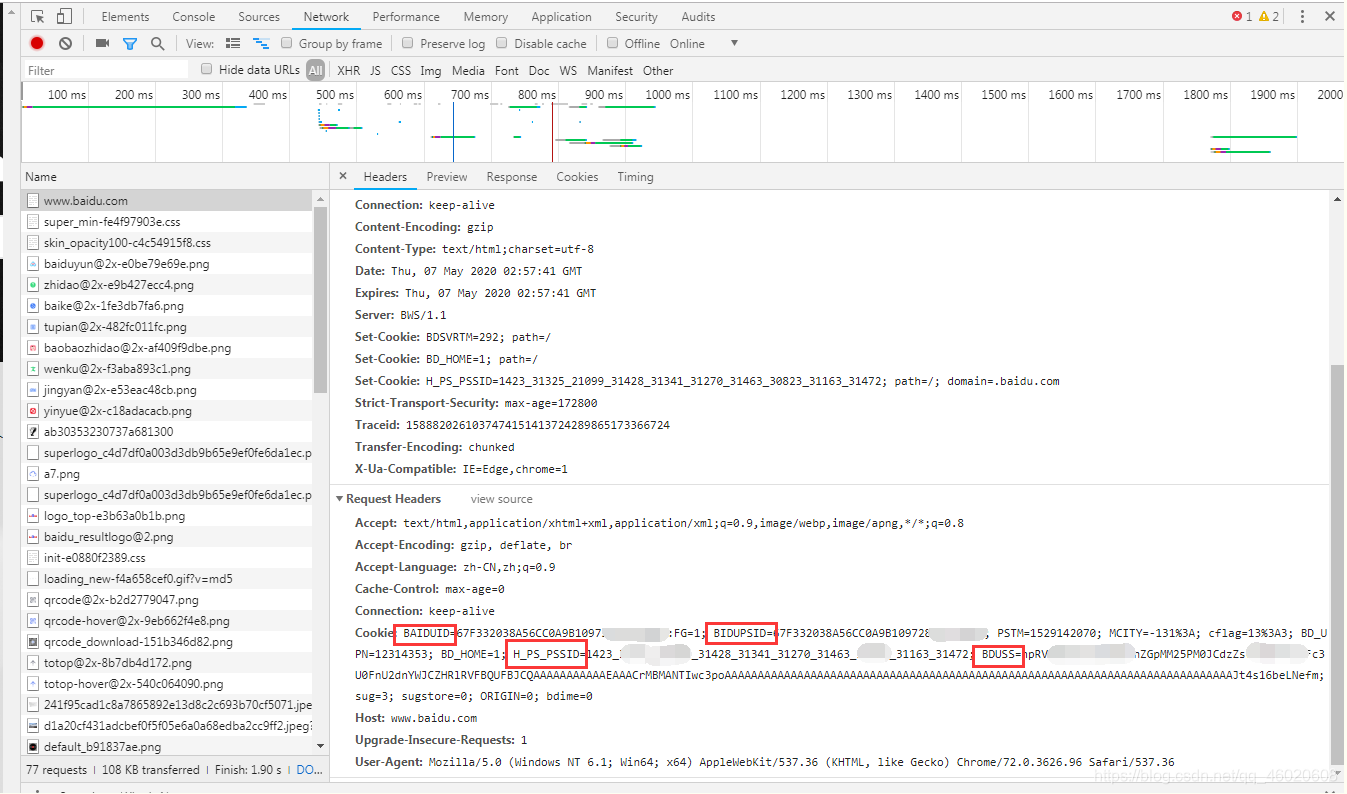Open the Online throttling dropdown
Screen dimensions: 1347x794
(704, 44)
